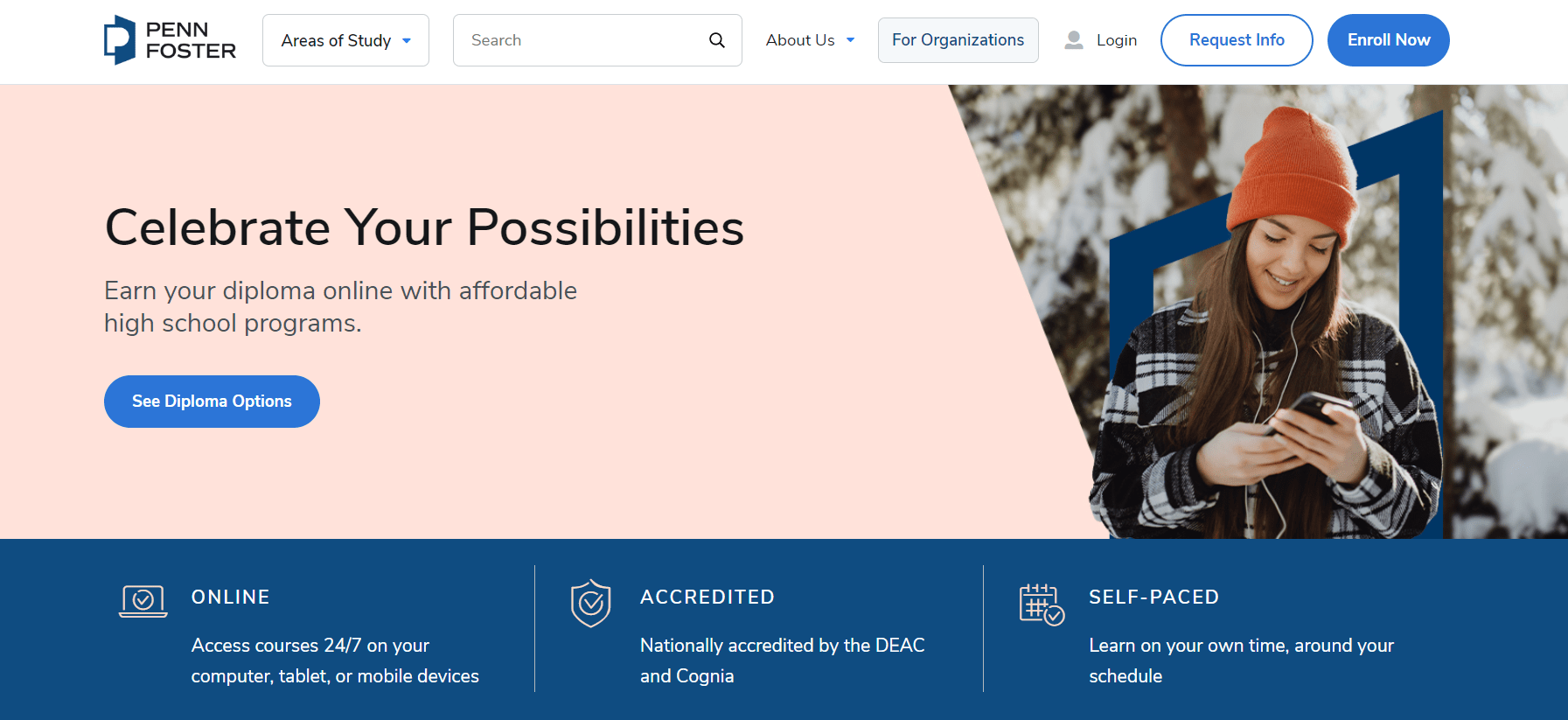The width and height of the screenshot is (1568, 720).
Task: Click the SELF-PACED feature heading
Action: point(1154,597)
